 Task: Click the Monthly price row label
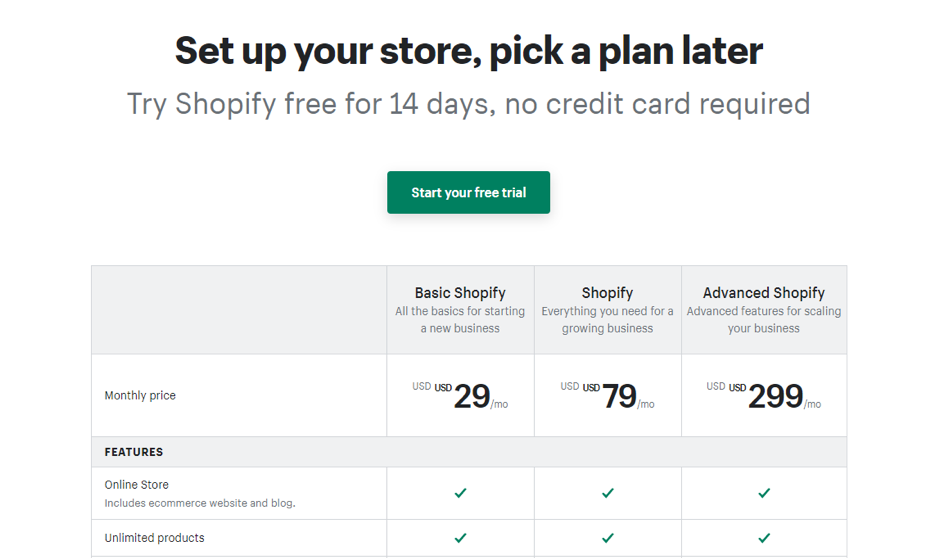click(x=140, y=396)
